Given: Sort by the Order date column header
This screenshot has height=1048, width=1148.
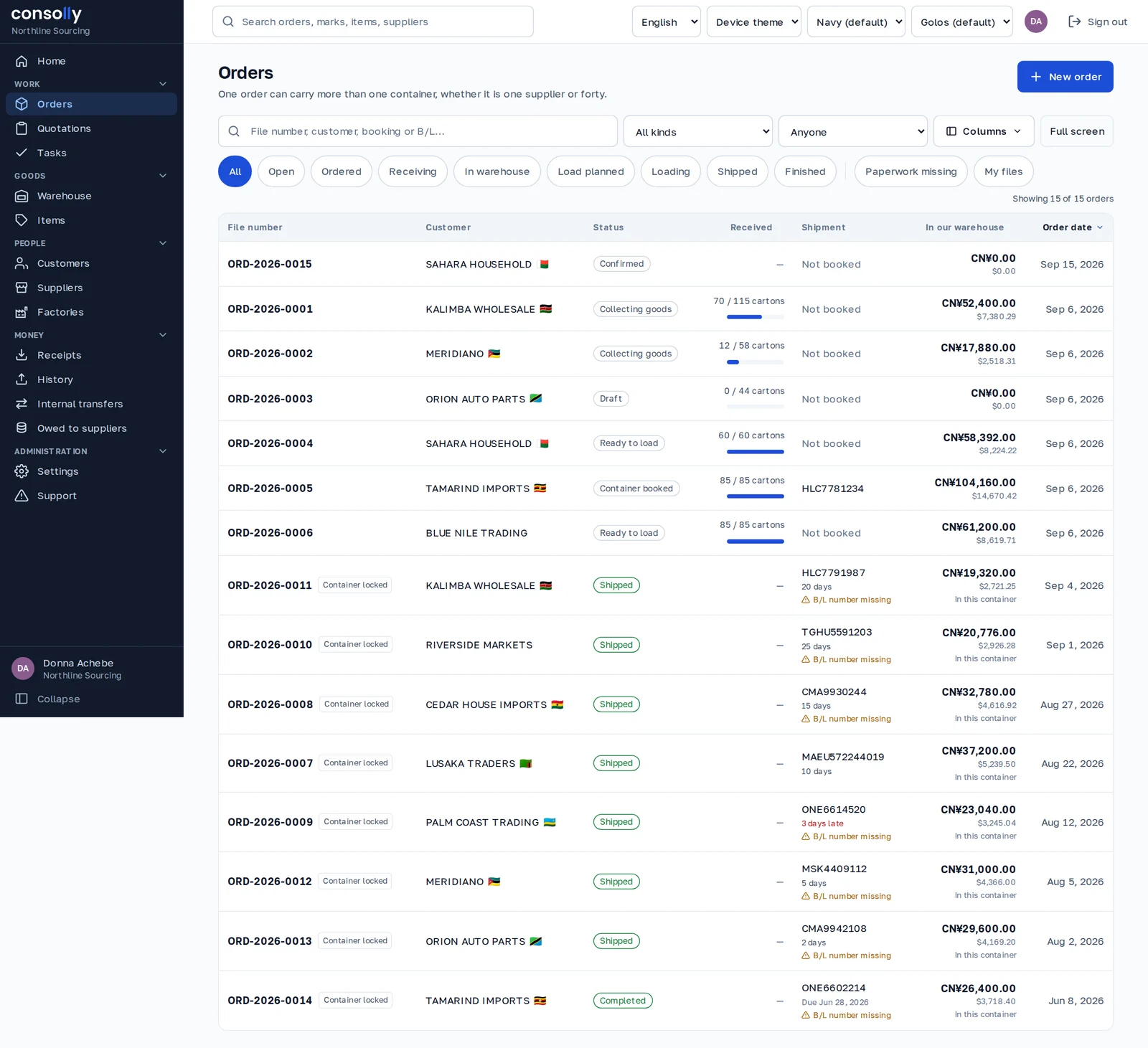Looking at the screenshot, I should pos(1073,227).
